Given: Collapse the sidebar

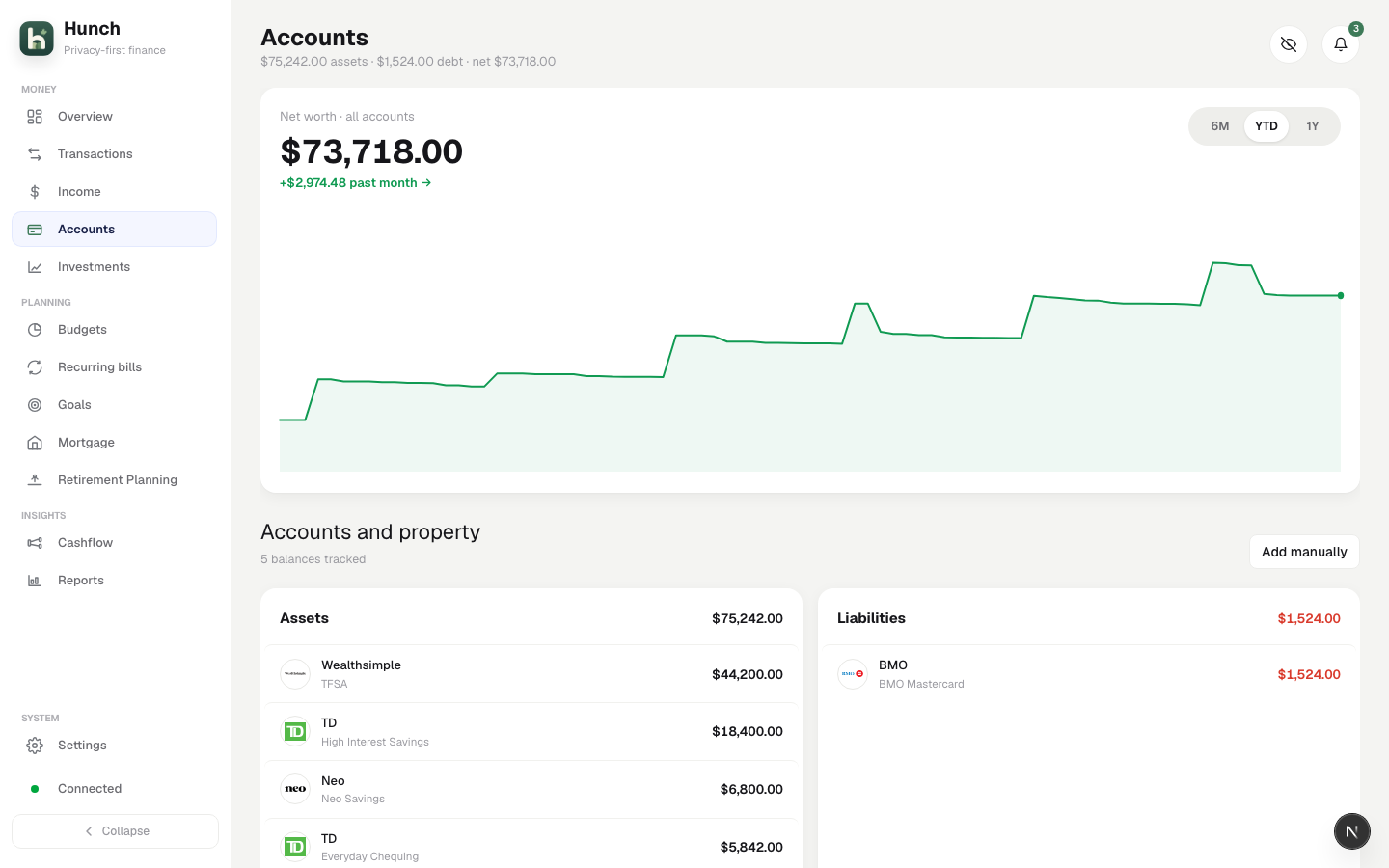Looking at the screenshot, I should [115, 831].
